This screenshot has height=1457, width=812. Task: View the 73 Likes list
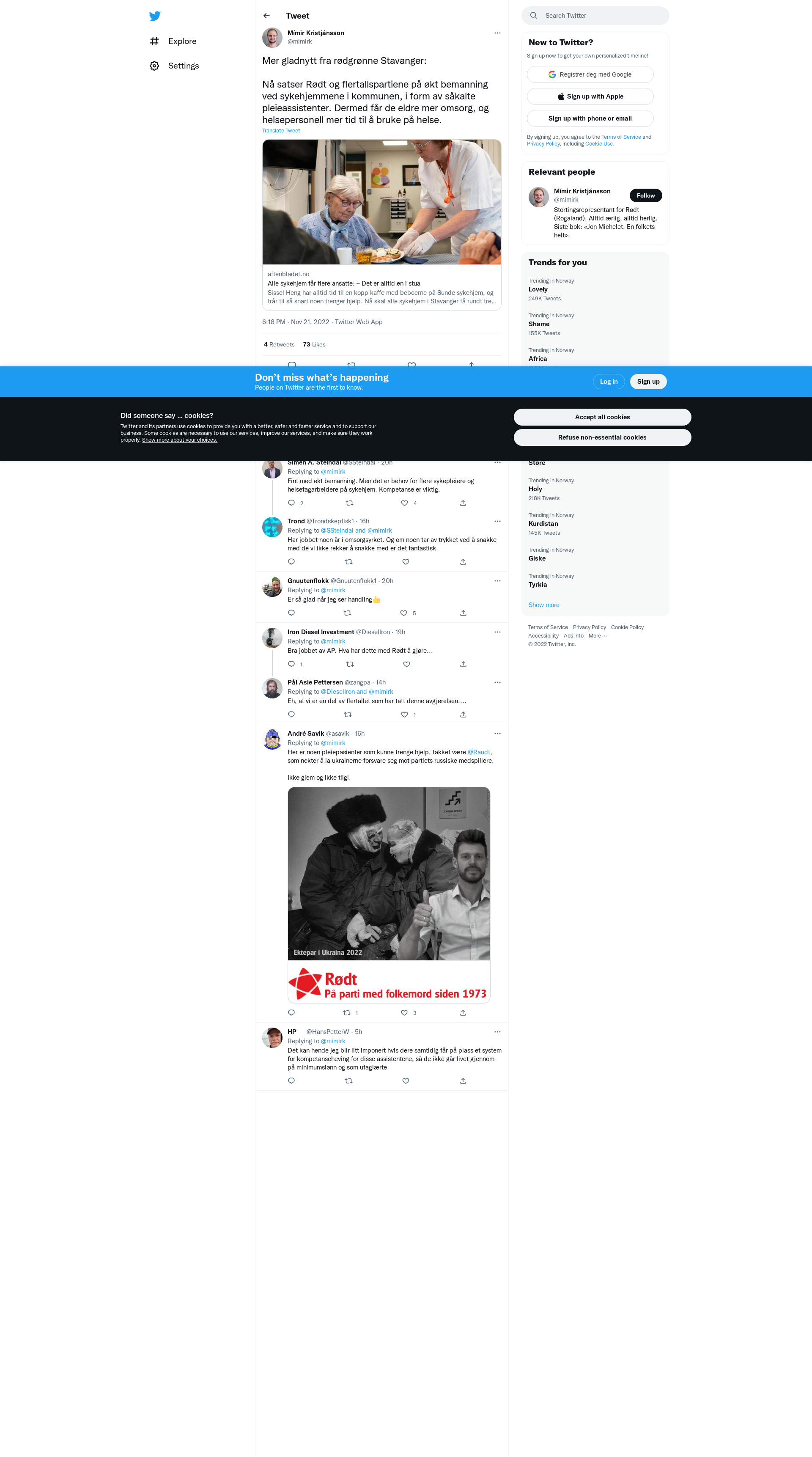coord(314,344)
